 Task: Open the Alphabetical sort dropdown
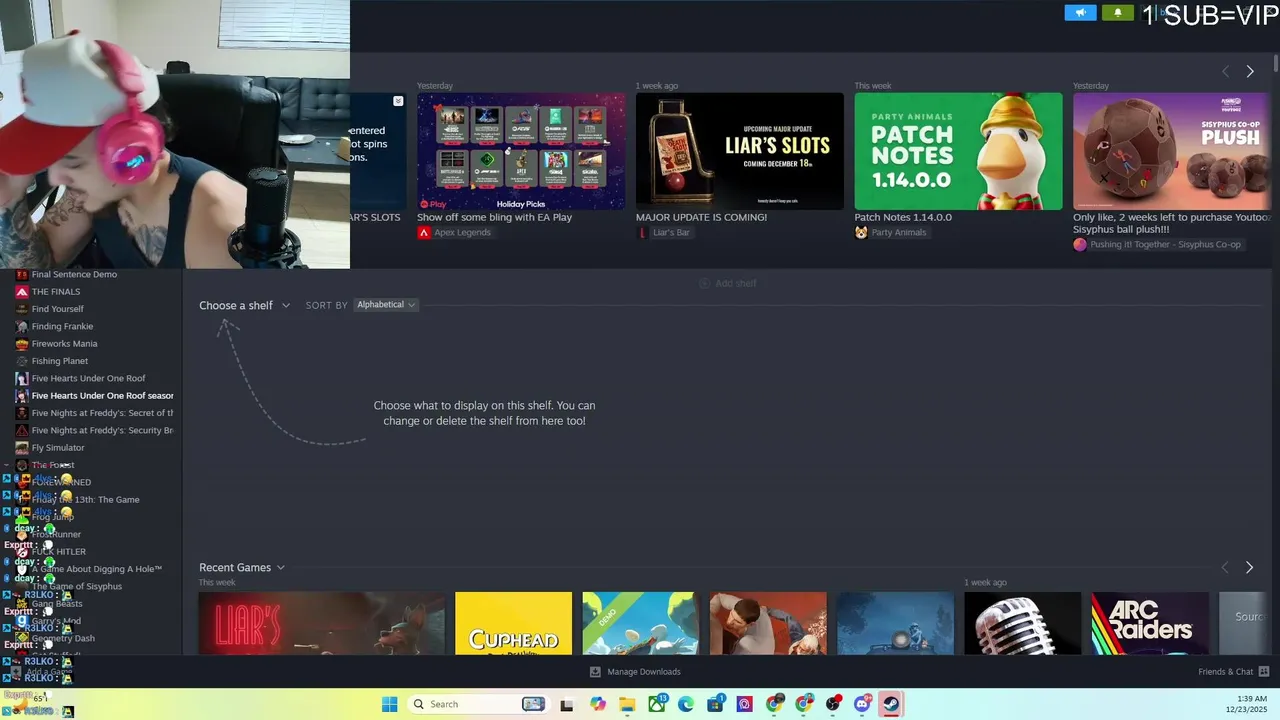[386, 305]
